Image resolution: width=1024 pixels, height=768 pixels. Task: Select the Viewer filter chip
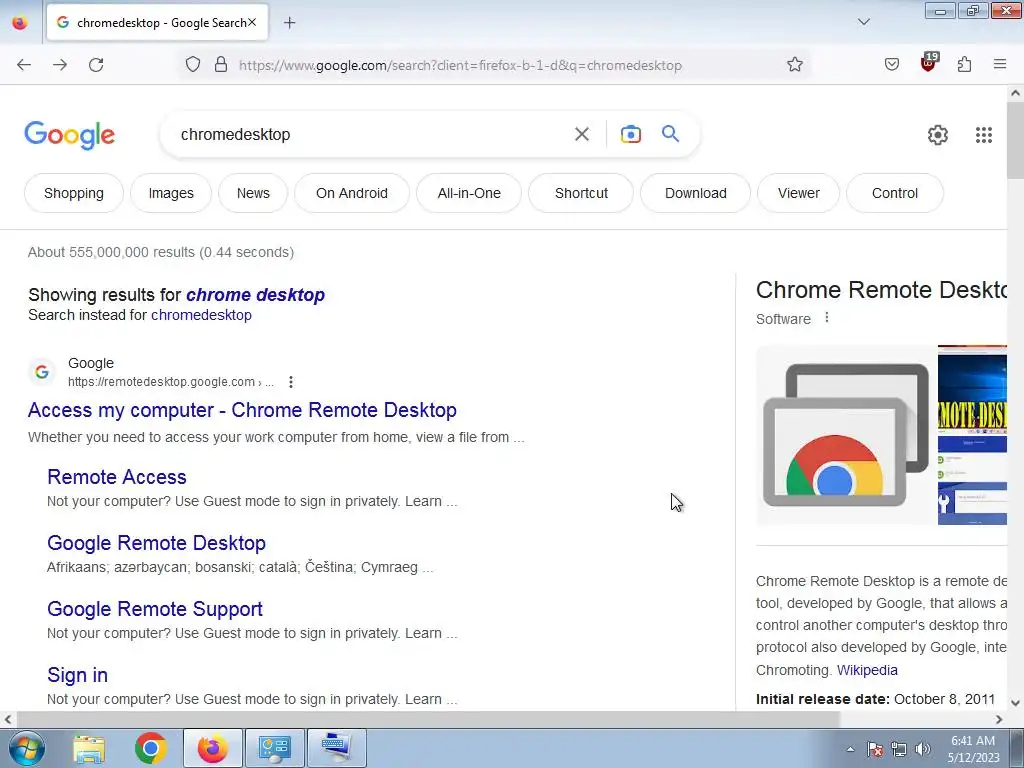[x=799, y=193]
